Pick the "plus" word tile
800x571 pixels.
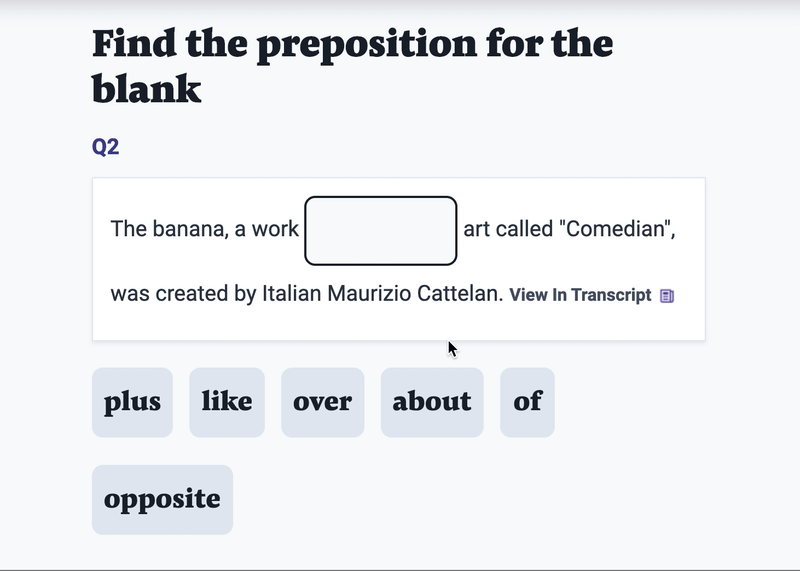click(x=132, y=402)
